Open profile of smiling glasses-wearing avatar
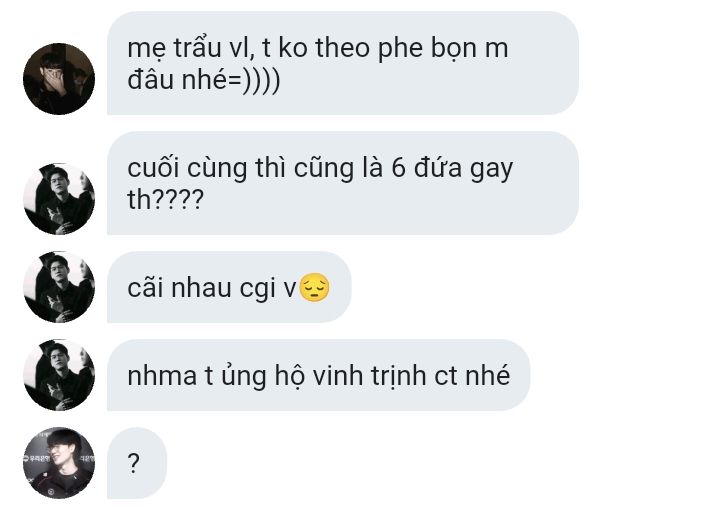Viewport: 718px width, 517px height. (59, 463)
